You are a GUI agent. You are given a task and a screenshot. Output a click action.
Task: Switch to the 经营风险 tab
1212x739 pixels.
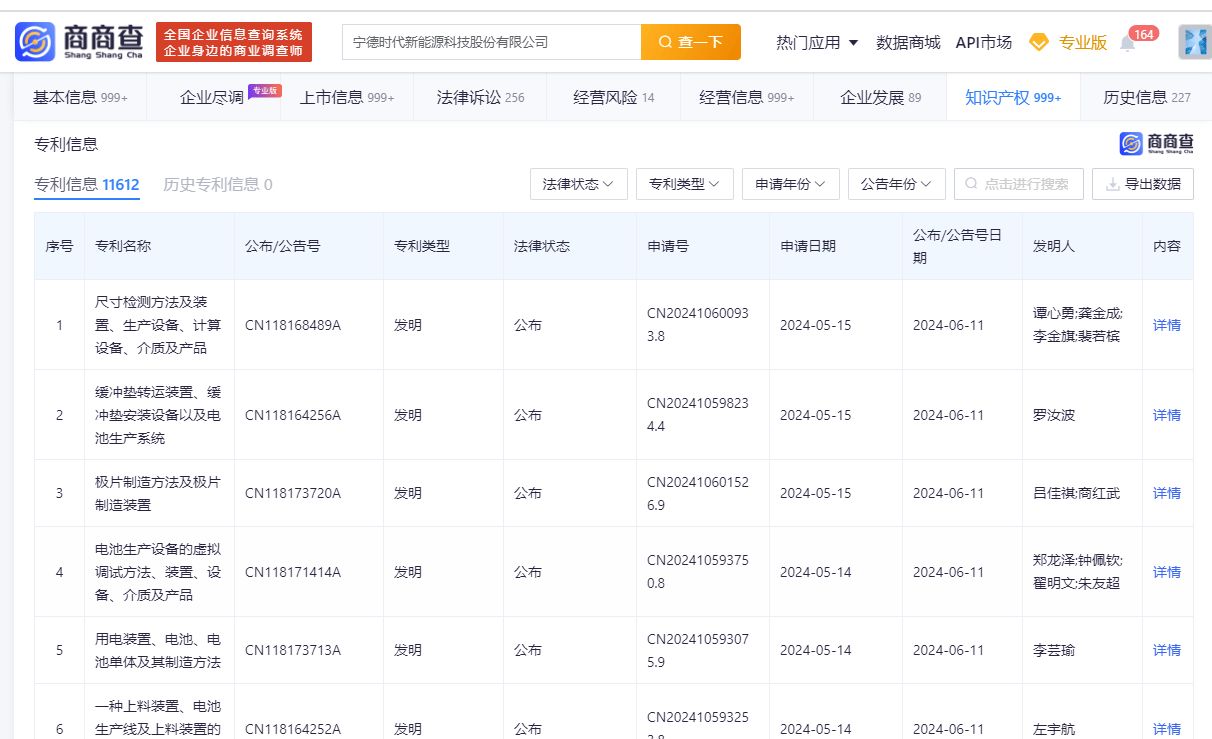pos(614,97)
